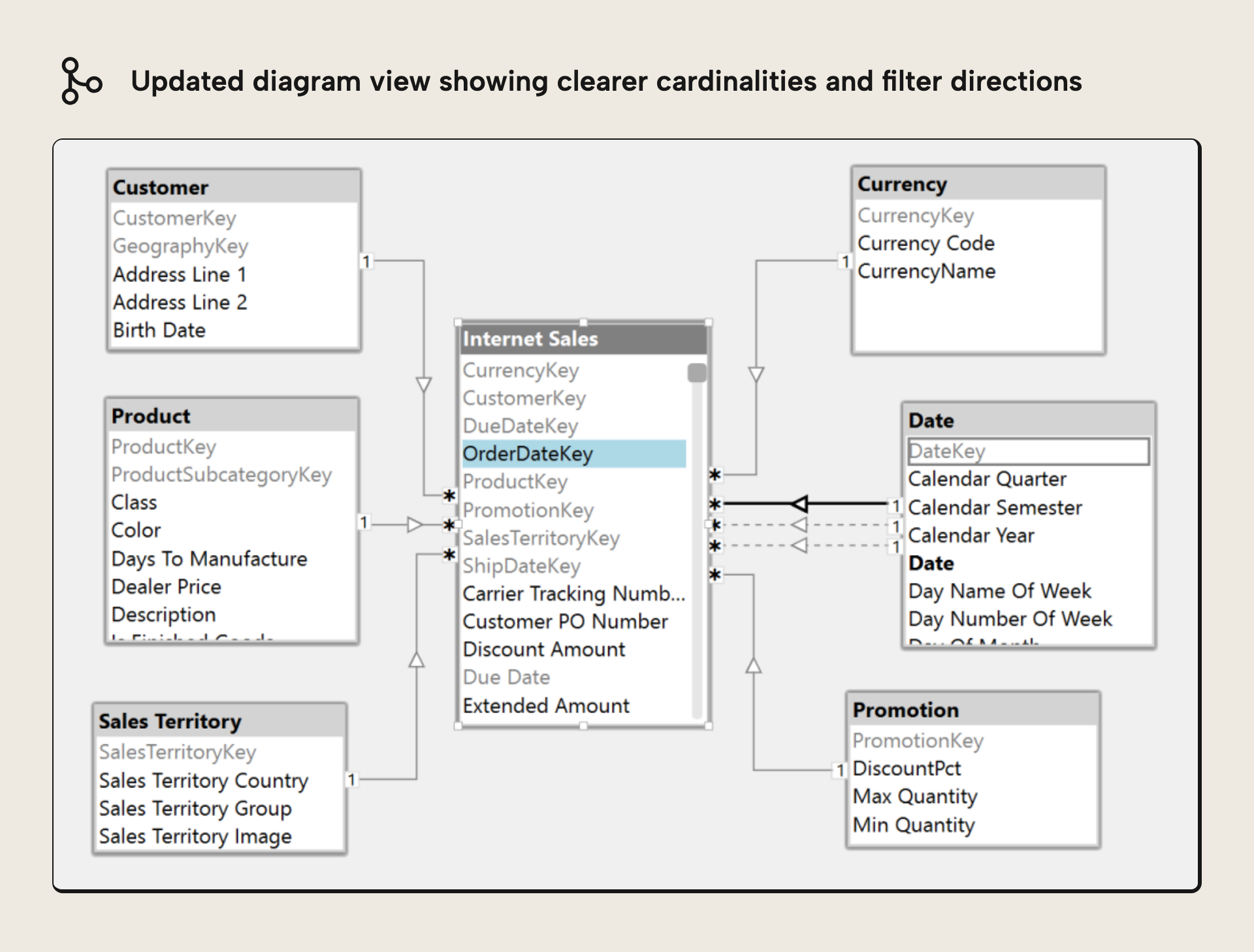Select the Color field in Product
The image size is (1254, 952).
pos(137,530)
